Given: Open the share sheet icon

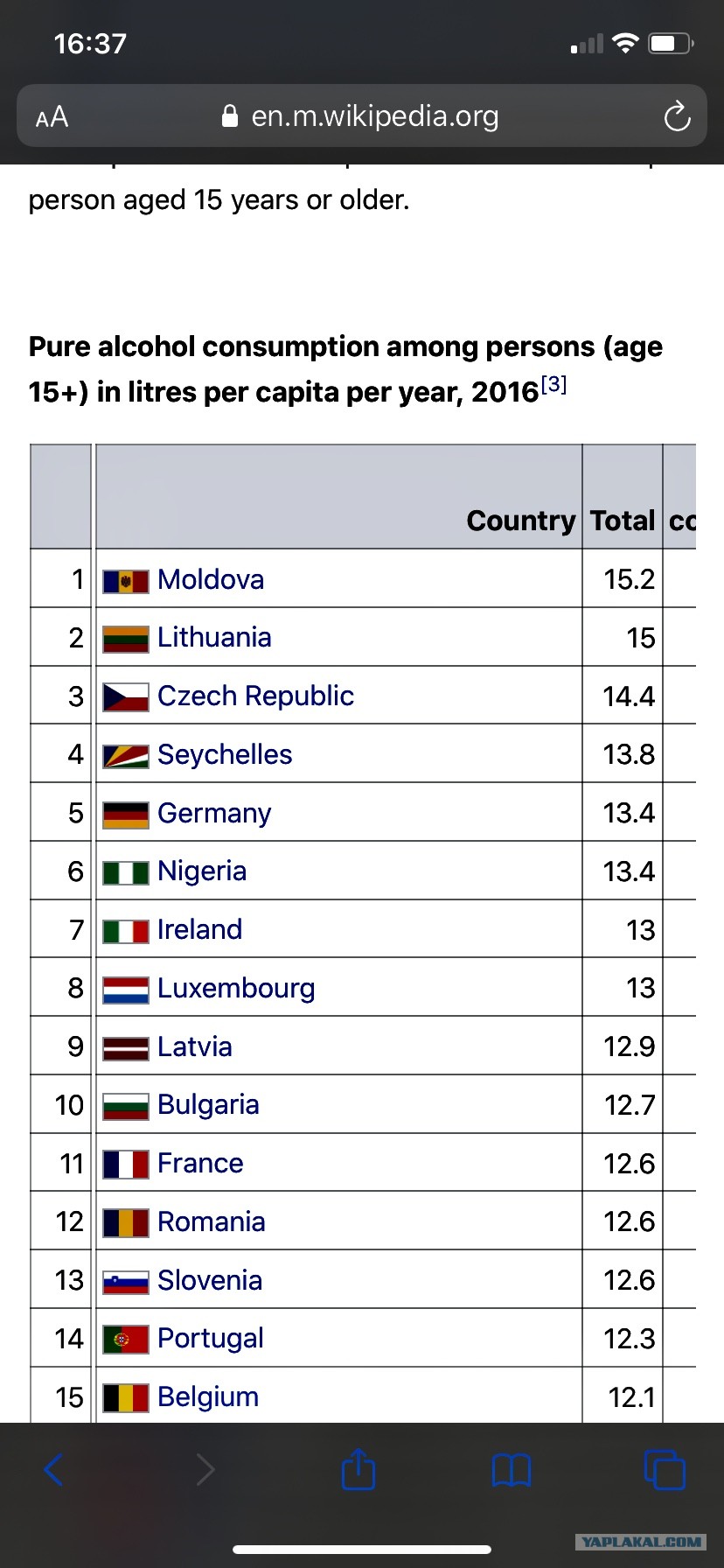Looking at the screenshot, I should 359,1468.
